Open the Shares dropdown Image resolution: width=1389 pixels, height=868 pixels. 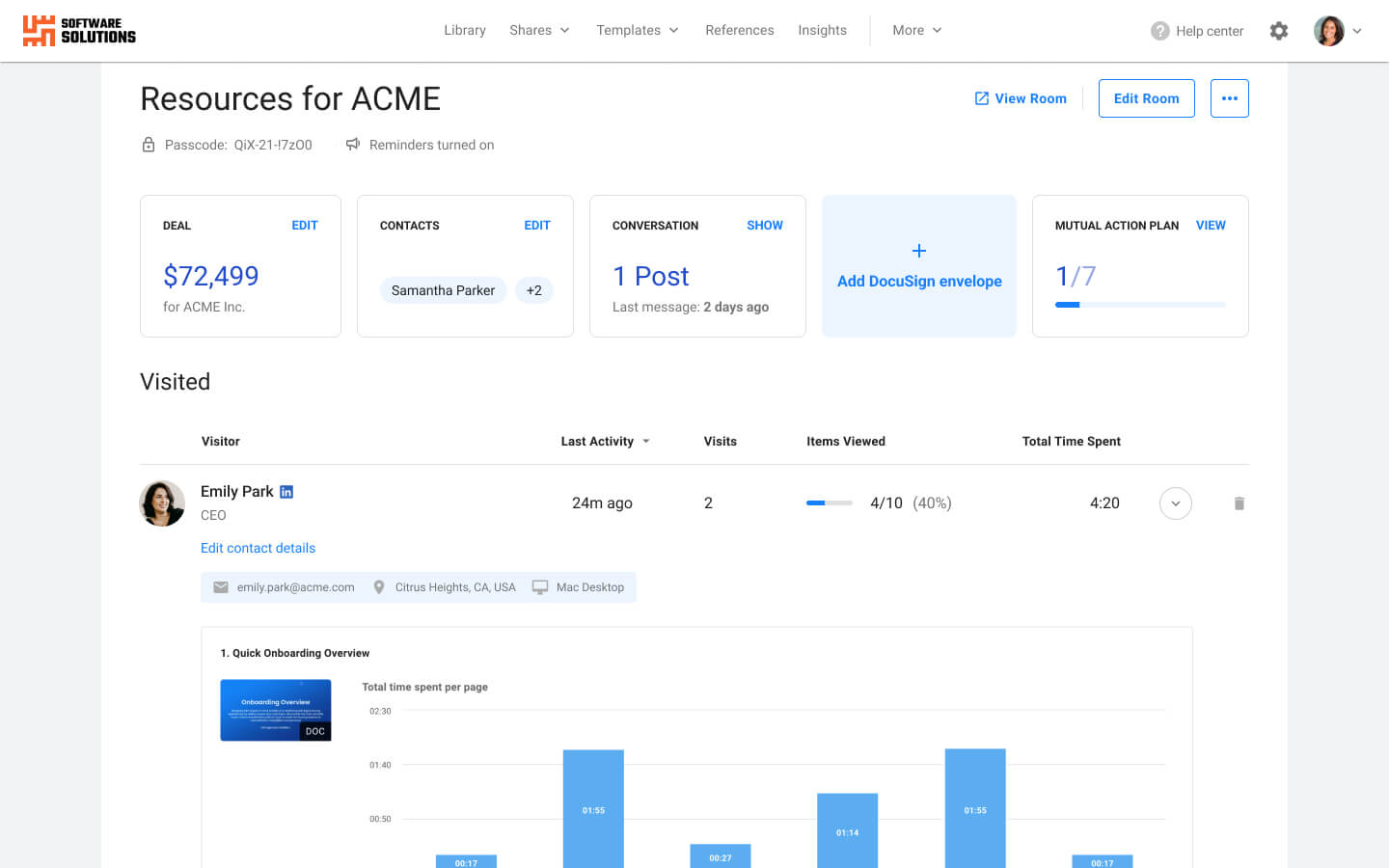pos(538,30)
